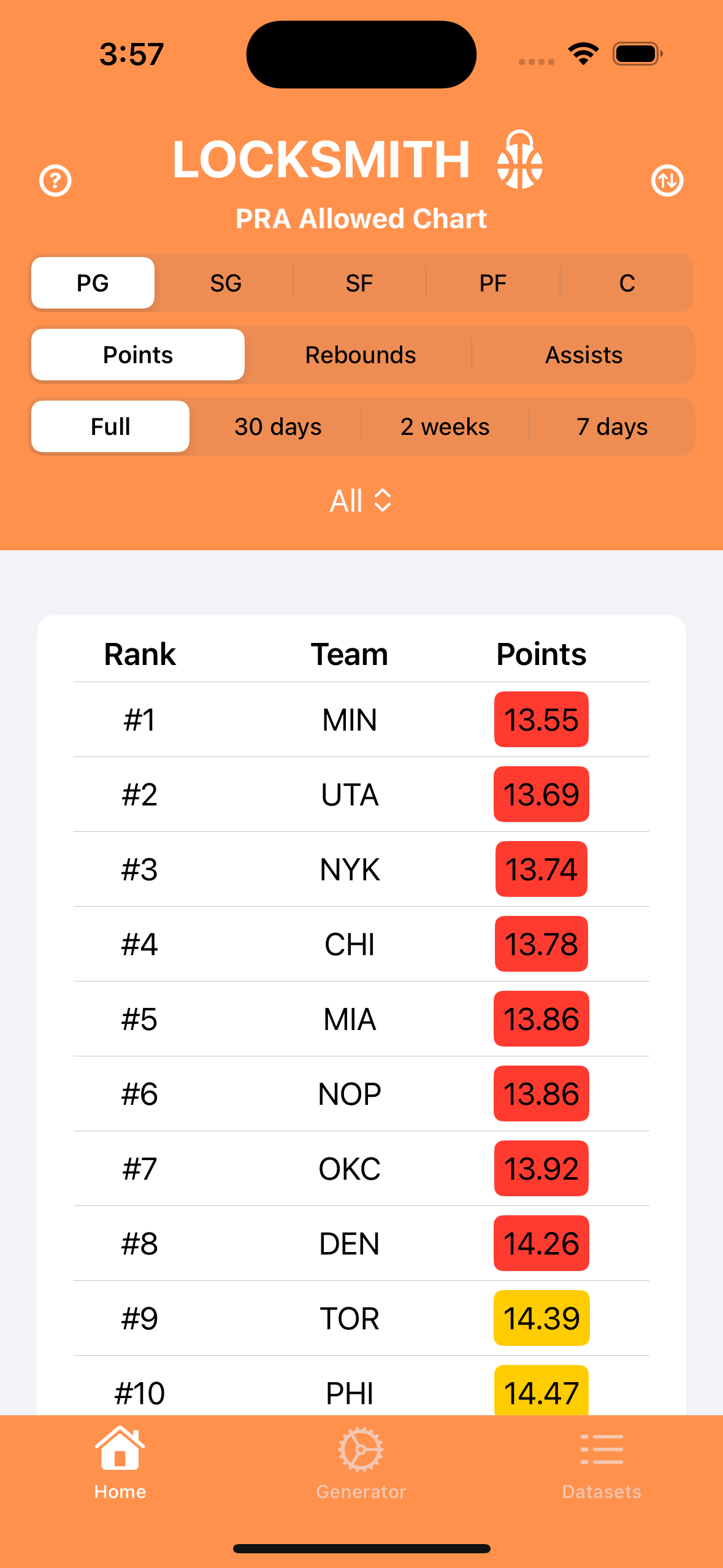Tap the Locksmith basketball lock logo
The height and width of the screenshot is (1568, 723).
point(519,160)
